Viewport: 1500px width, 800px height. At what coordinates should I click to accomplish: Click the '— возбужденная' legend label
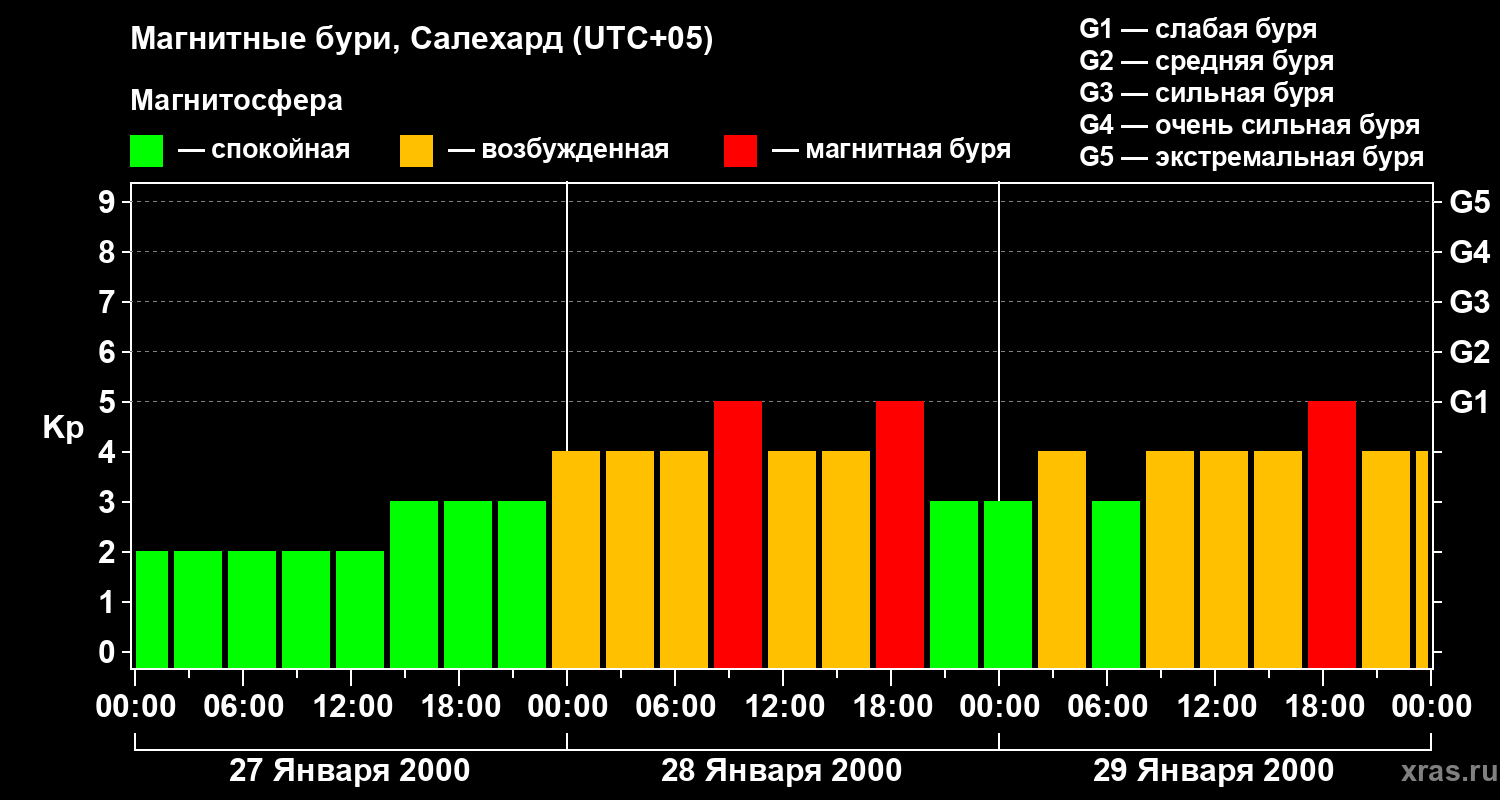coord(558,151)
